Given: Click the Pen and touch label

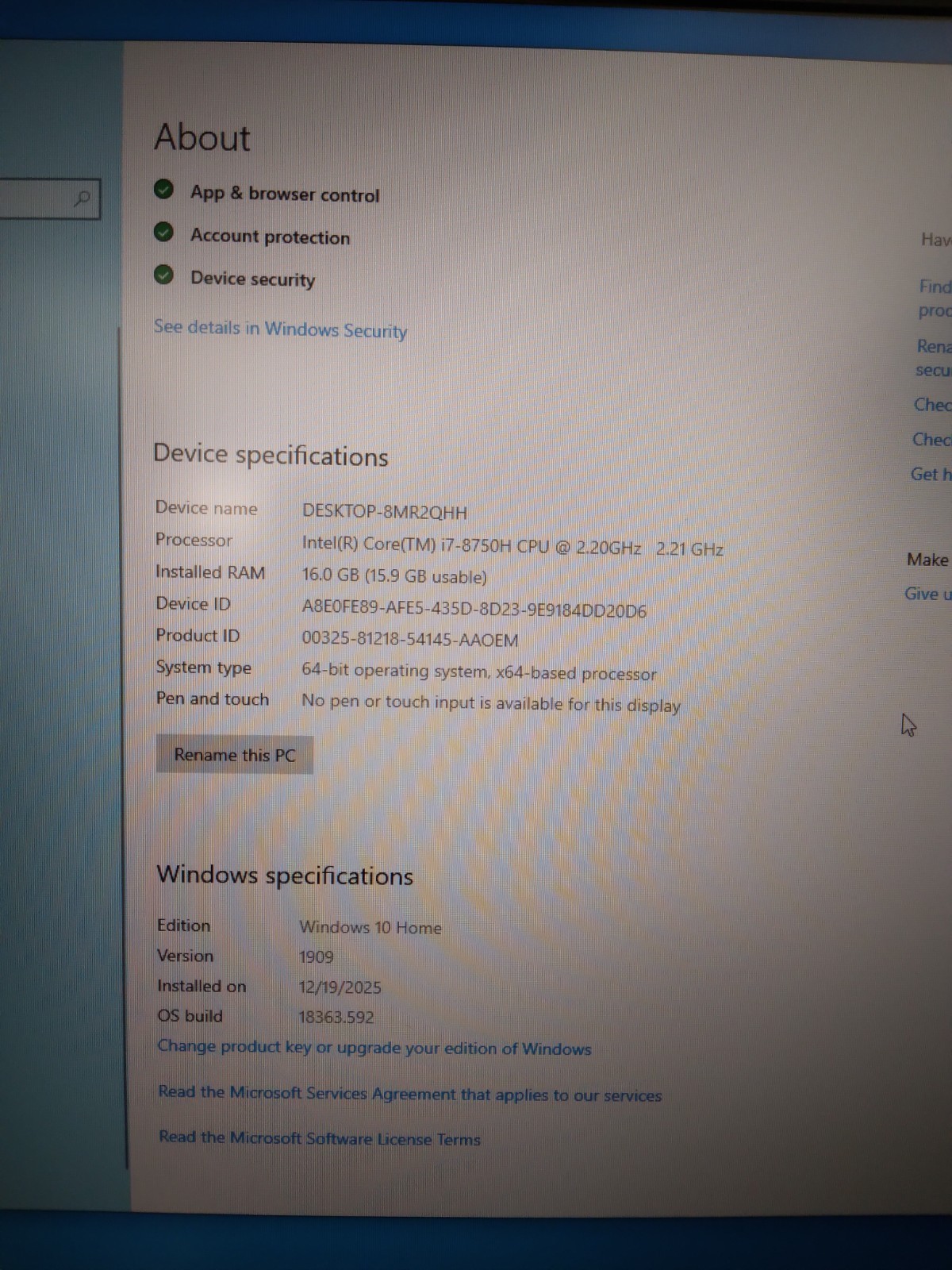Looking at the screenshot, I should 213,699.
